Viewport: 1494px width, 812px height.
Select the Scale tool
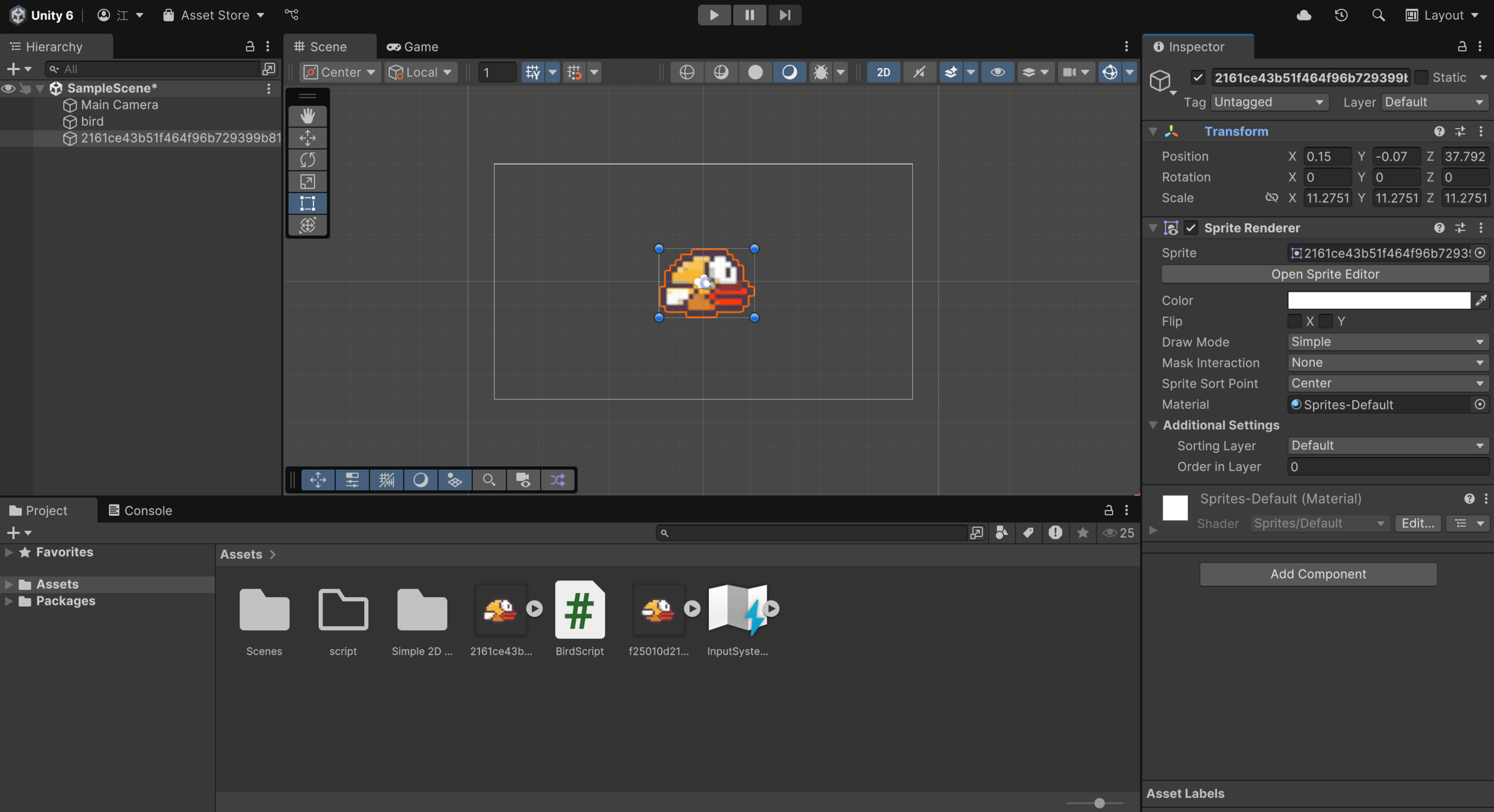click(307, 181)
